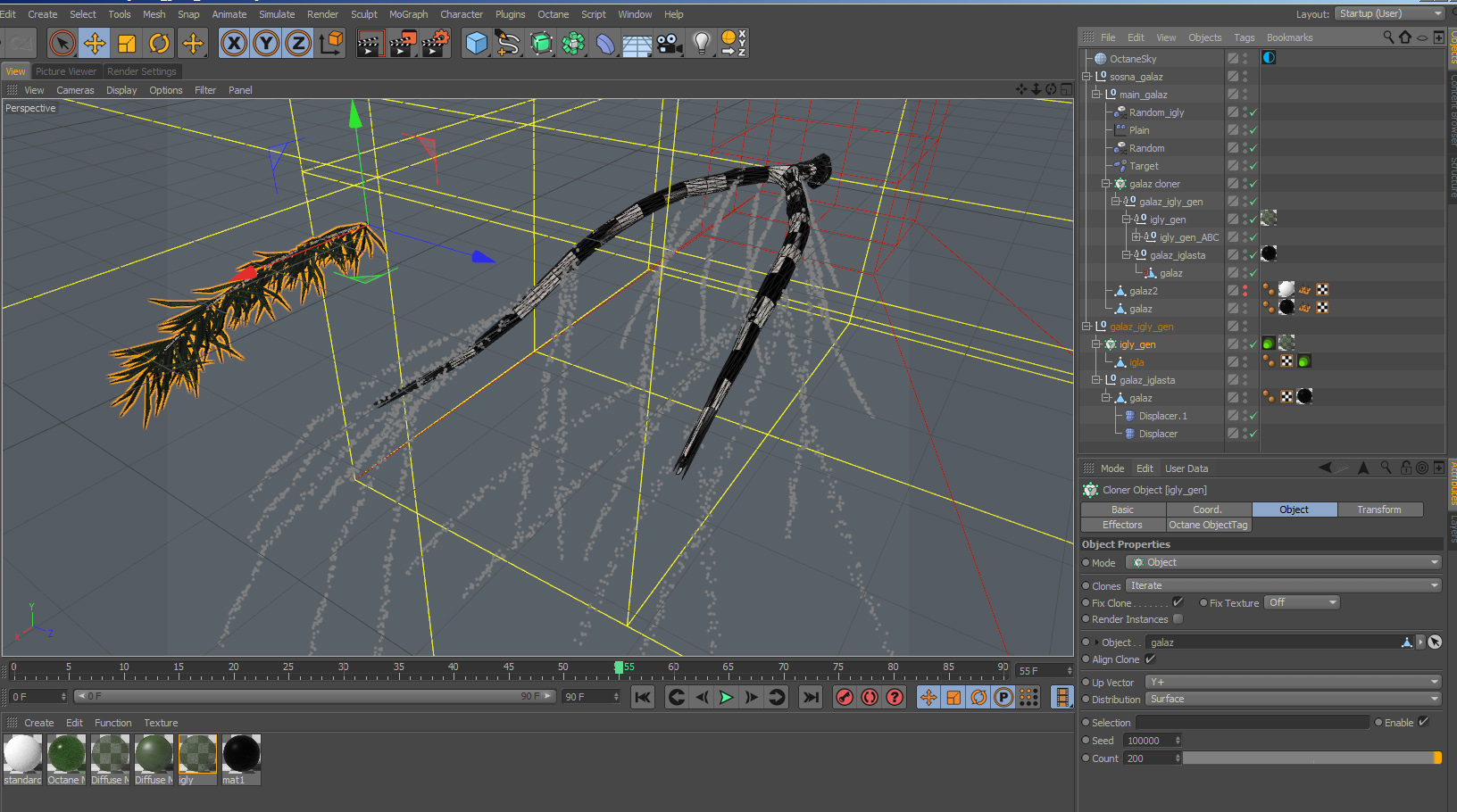
Task: Add a Cube primitive object
Action: coord(476,43)
